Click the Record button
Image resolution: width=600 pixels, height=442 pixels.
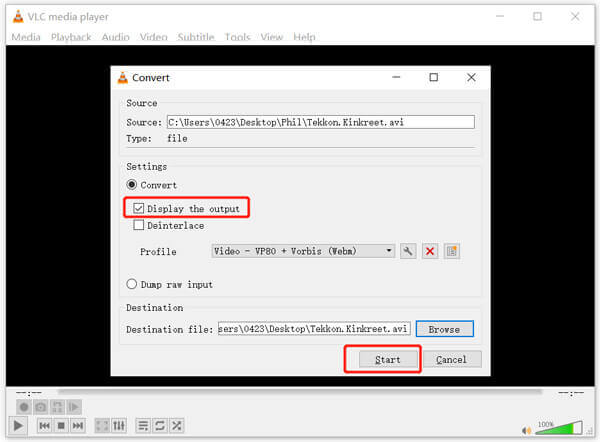(x=24, y=407)
